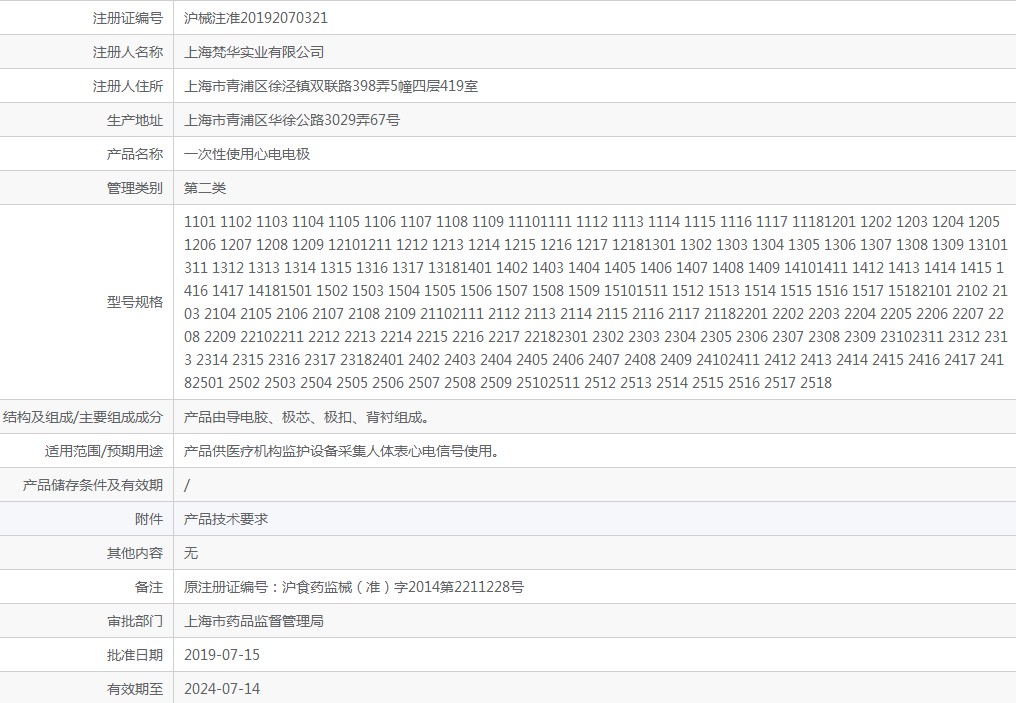The image size is (1016, 703).
Task: Select the 产品名称 label
Action: coord(135,154)
